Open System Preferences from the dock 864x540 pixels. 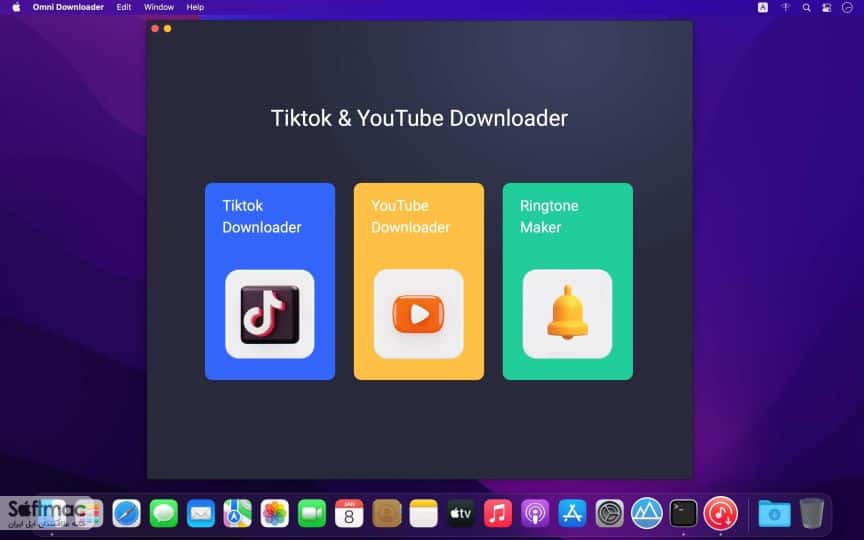[609, 514]
